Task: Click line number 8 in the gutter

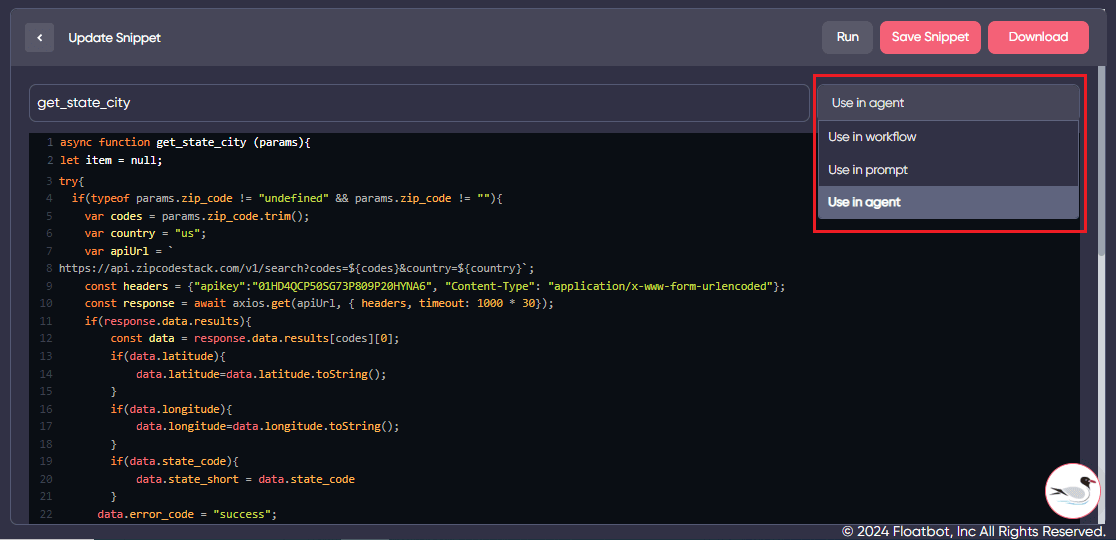Action: click(49, 268)
